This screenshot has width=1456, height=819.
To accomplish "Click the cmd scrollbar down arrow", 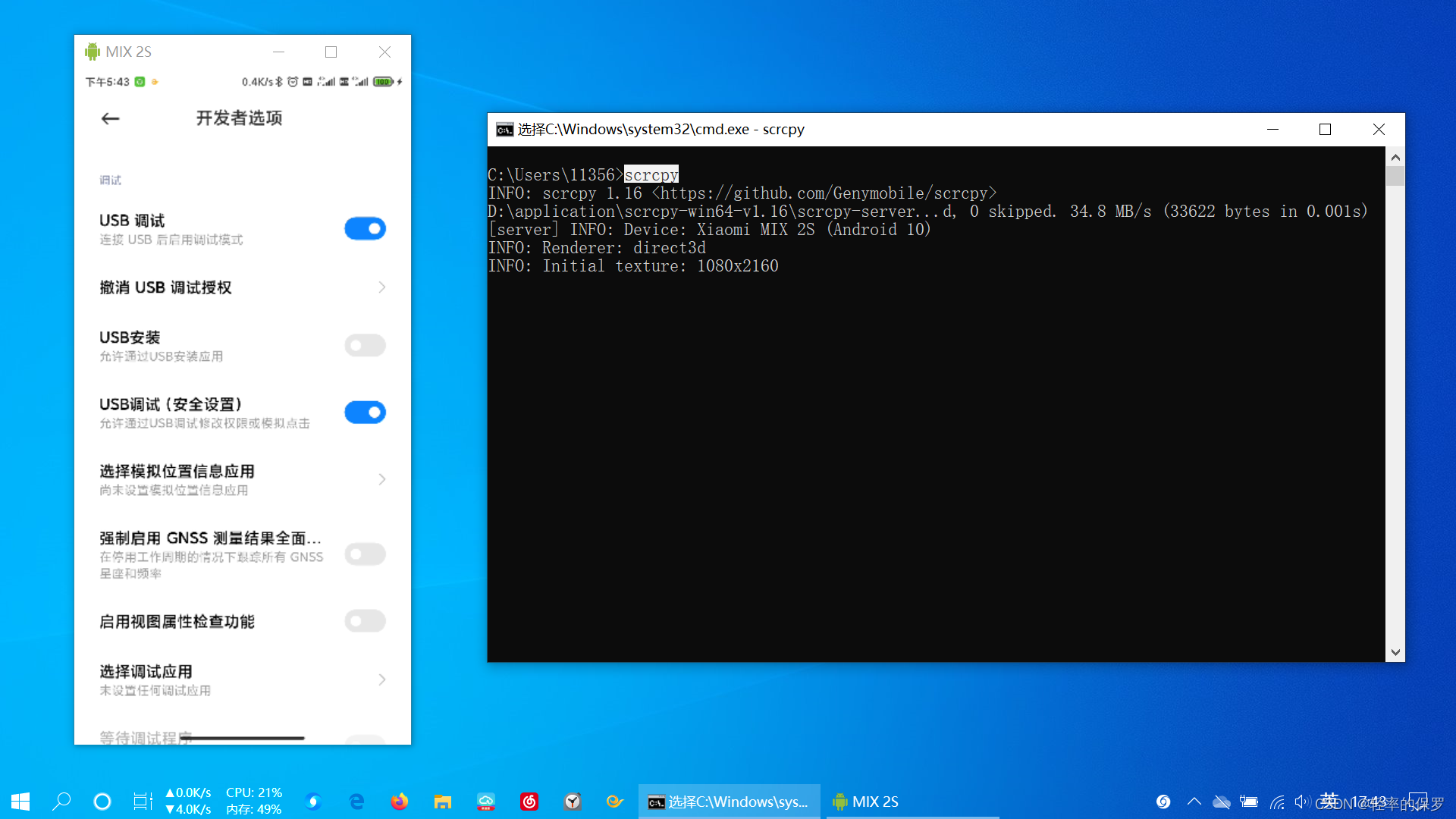I will coord(1395,652).
